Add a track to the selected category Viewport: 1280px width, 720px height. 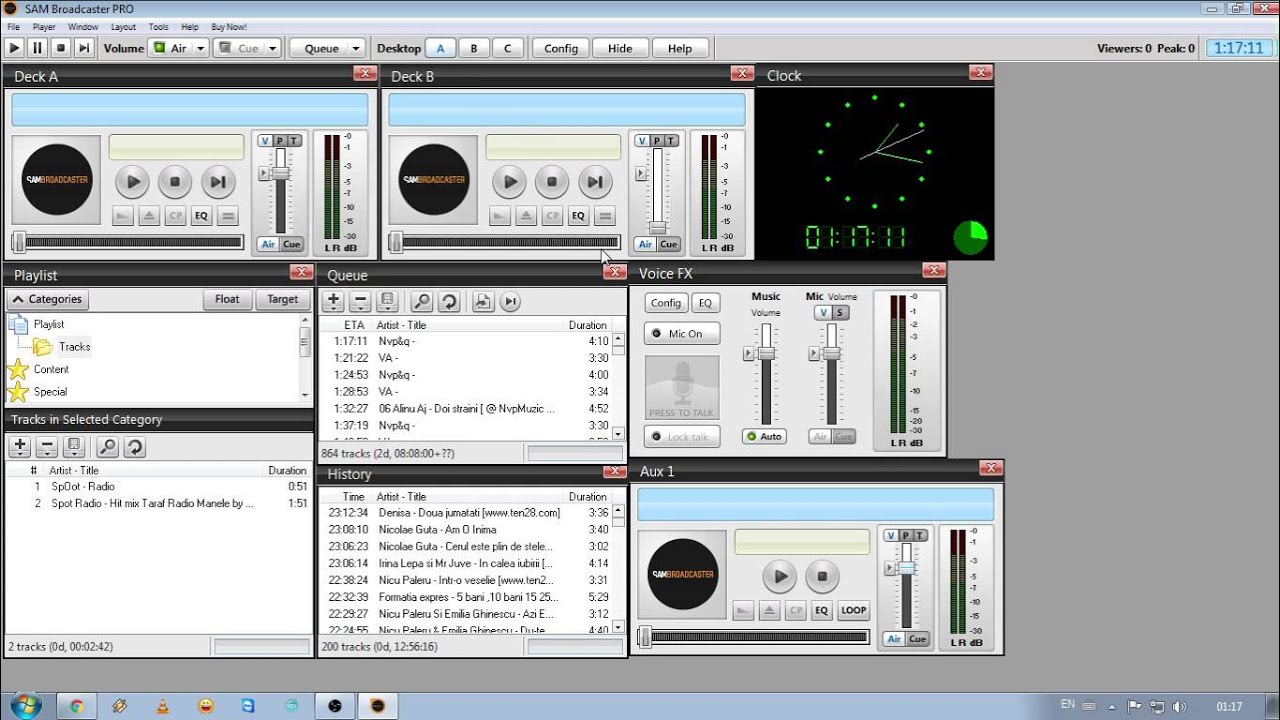pos(20,447)
